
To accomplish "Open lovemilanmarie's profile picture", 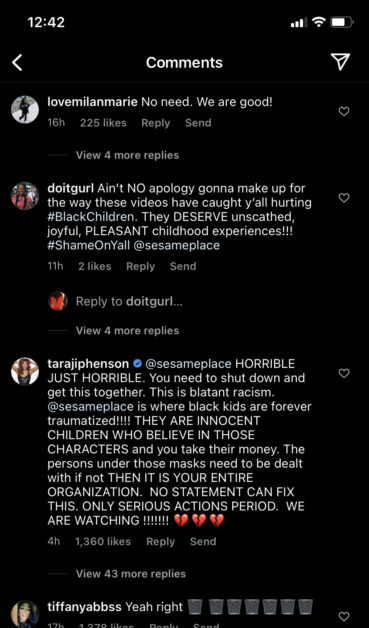I will (25, 109).
